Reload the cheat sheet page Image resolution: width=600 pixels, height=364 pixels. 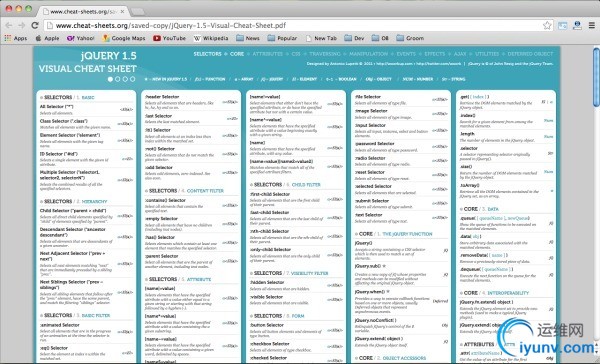point(35,25)
